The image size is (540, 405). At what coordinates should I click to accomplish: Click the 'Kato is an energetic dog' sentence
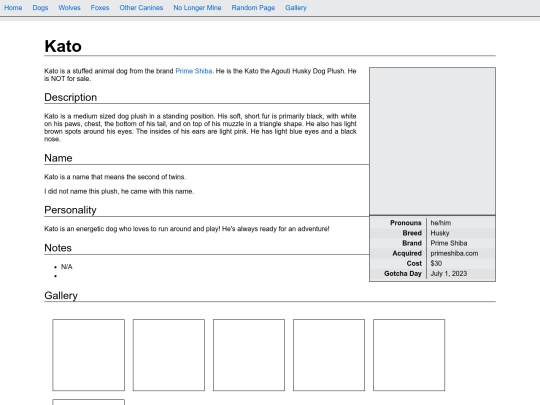click(187, 229)
